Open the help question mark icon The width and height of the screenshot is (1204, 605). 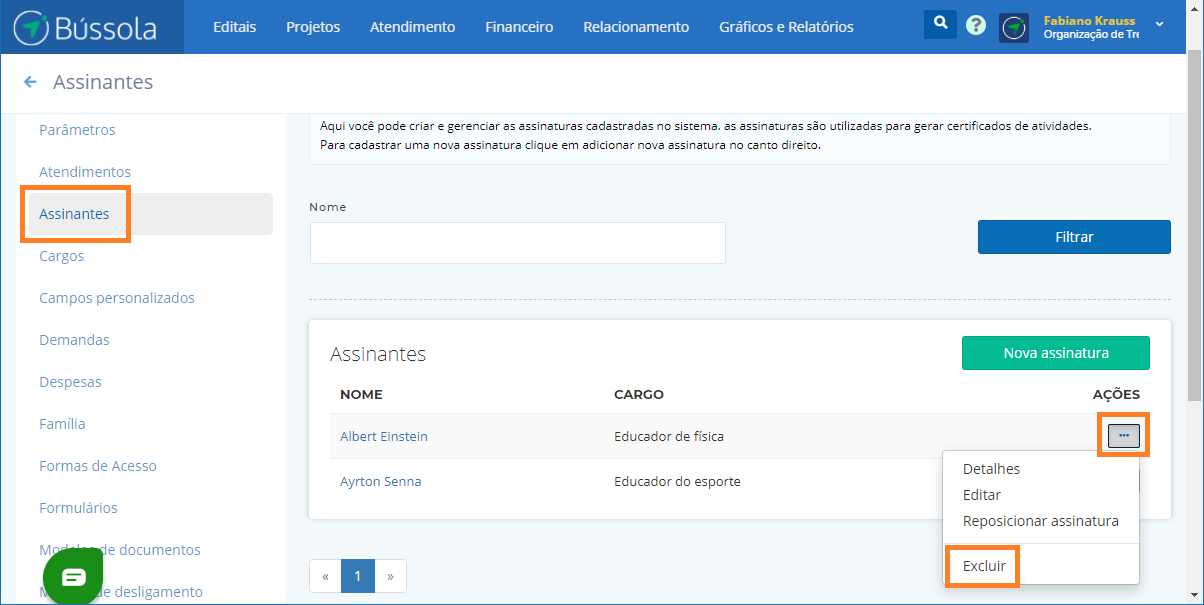(976, 26)
